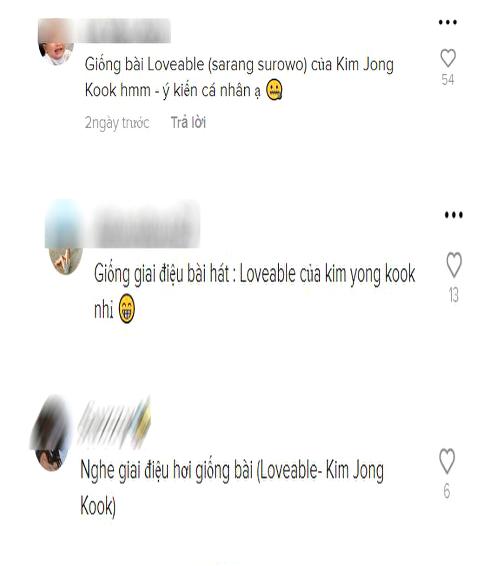This screenshot has height=566, width=491.
Task: Like the comment with 54 likes
Action: (x=448, y=58)
